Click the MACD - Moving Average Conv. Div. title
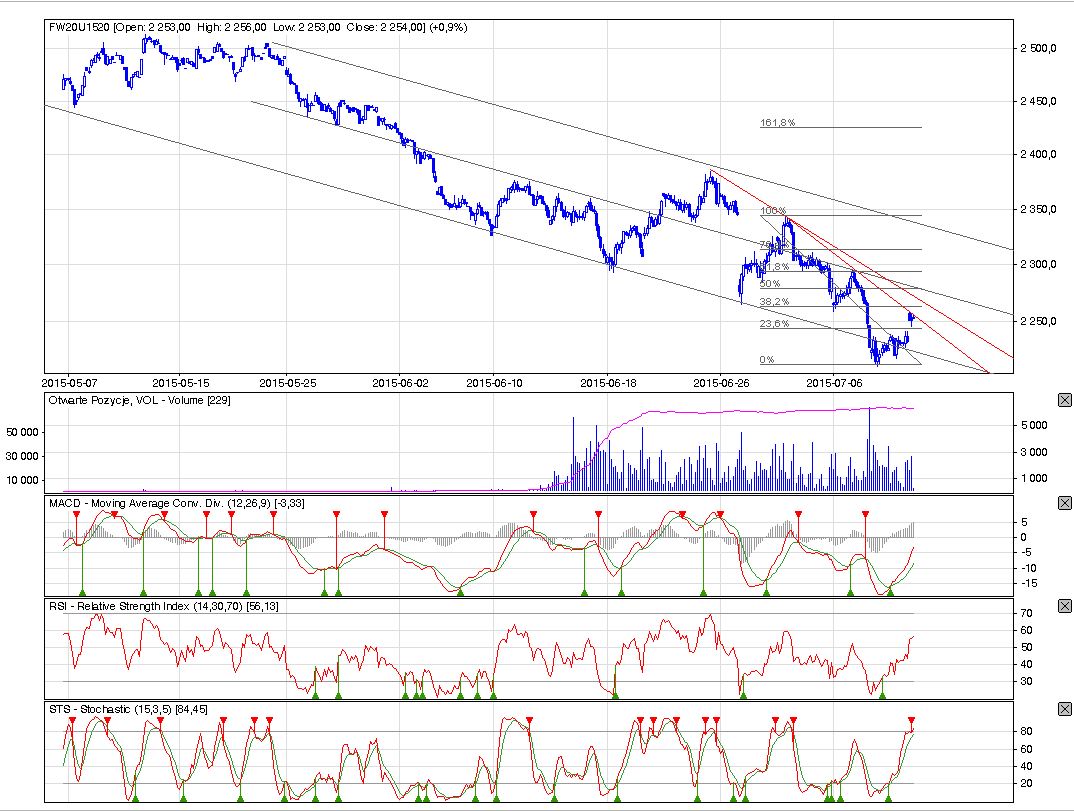Viewport: 1074px width, 811px height. [177, 503]
